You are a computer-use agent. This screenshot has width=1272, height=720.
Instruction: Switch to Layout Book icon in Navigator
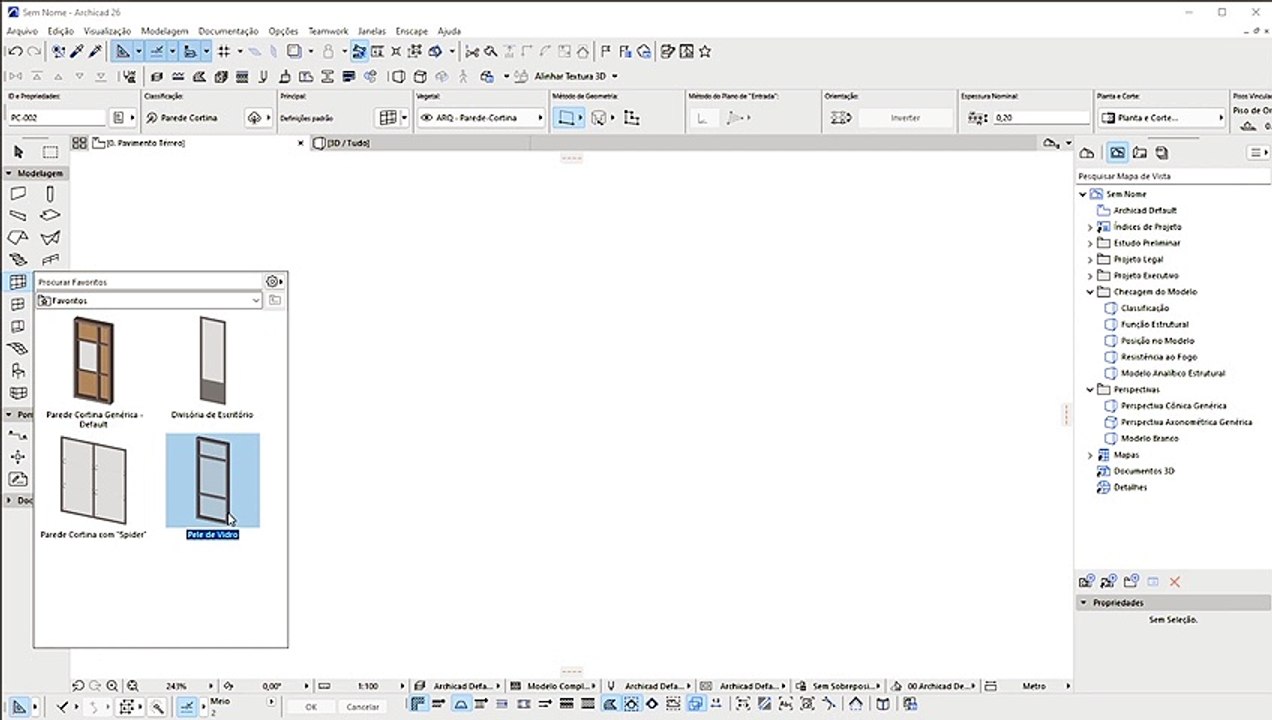tap(1139, 153)
